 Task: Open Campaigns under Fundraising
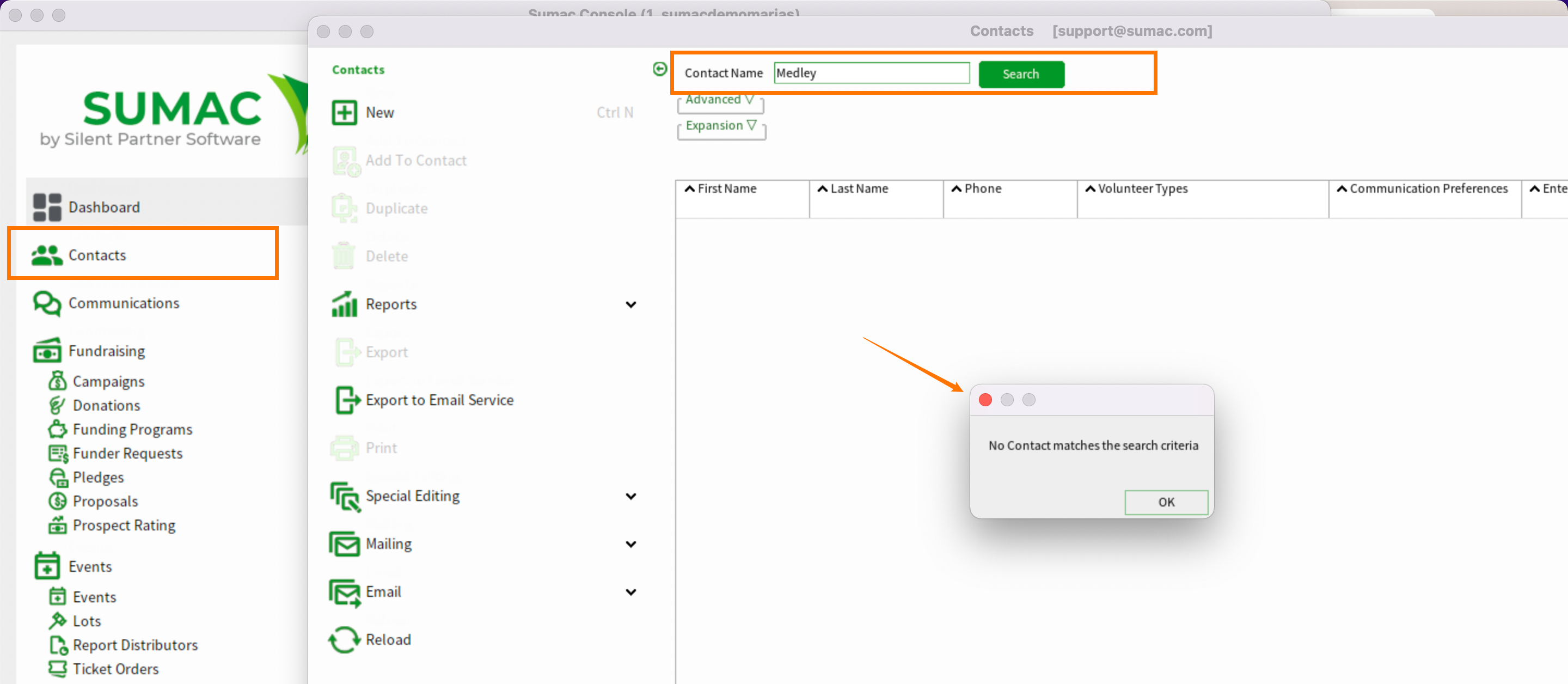click(108, 382)
